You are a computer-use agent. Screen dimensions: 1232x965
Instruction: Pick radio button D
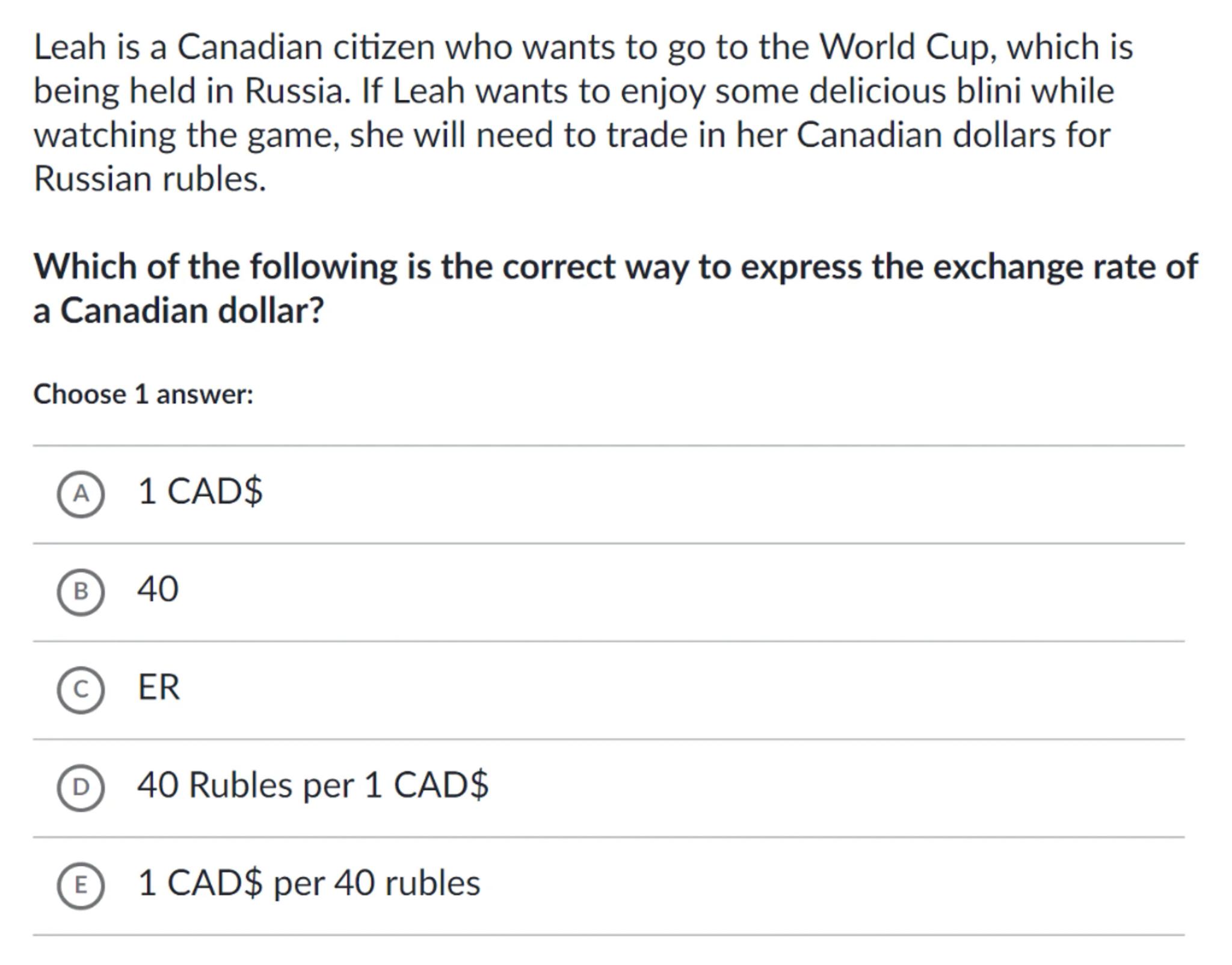coord(81,788)
